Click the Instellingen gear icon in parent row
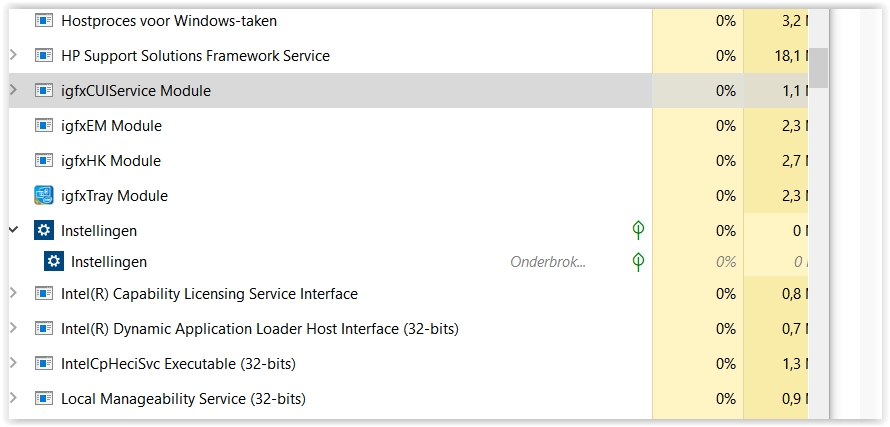The image size is (890, 427). coord(44,231)
